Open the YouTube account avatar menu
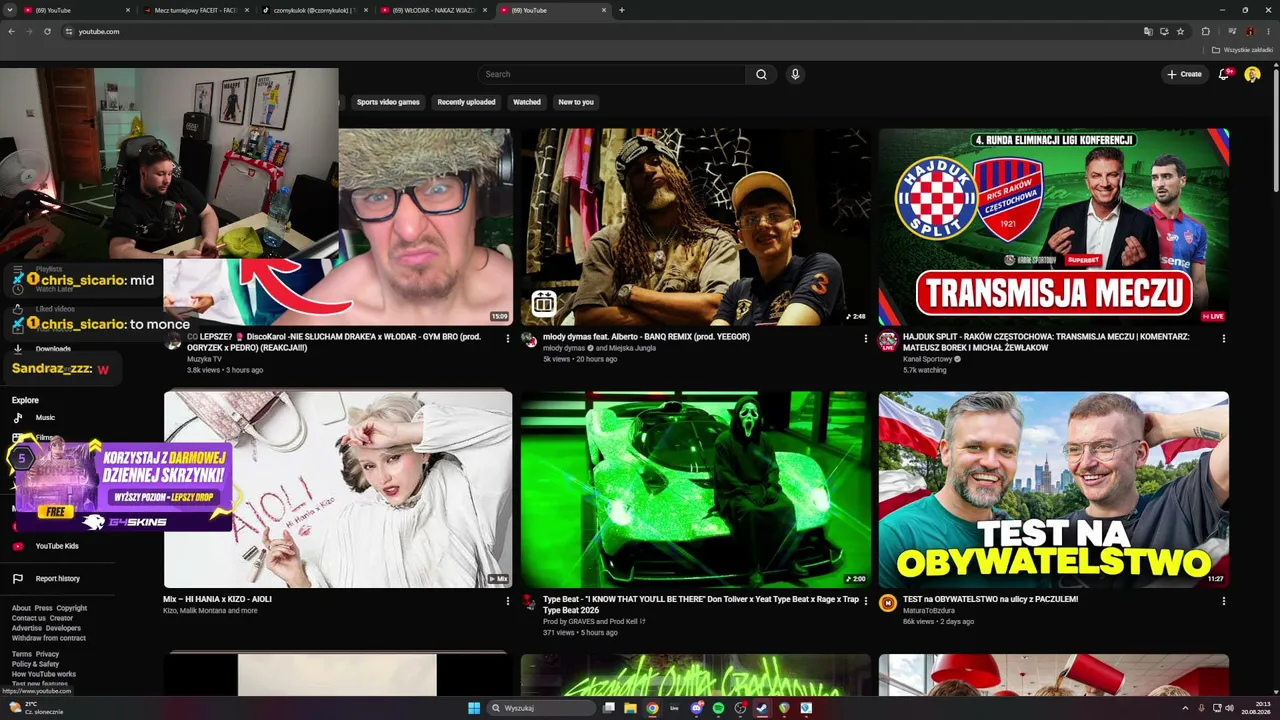 click(x=1252, y=74)
